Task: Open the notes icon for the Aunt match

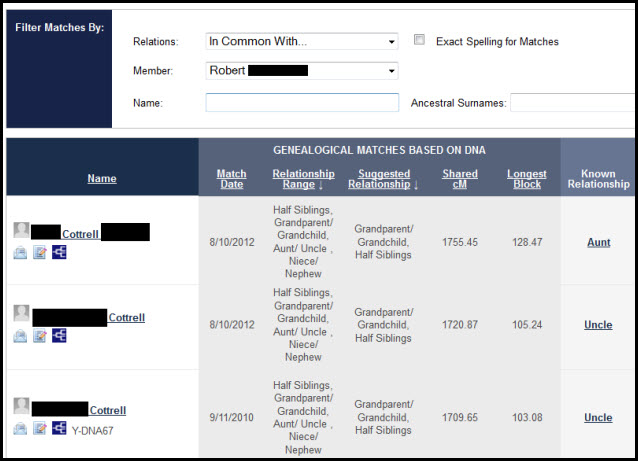Action: pyautogui.click(x=40, y=253)
